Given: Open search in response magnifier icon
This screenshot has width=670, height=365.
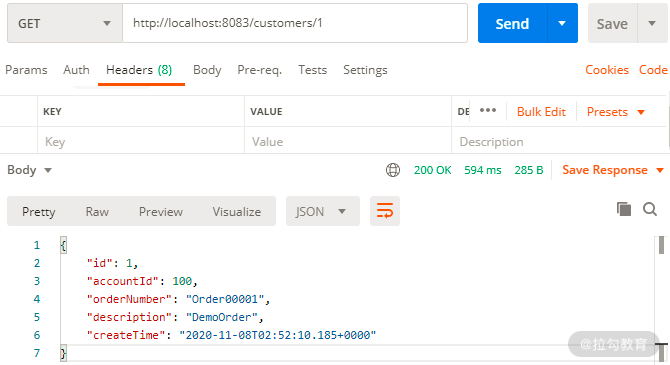Looking at the screenshot, I should (650, 209).
